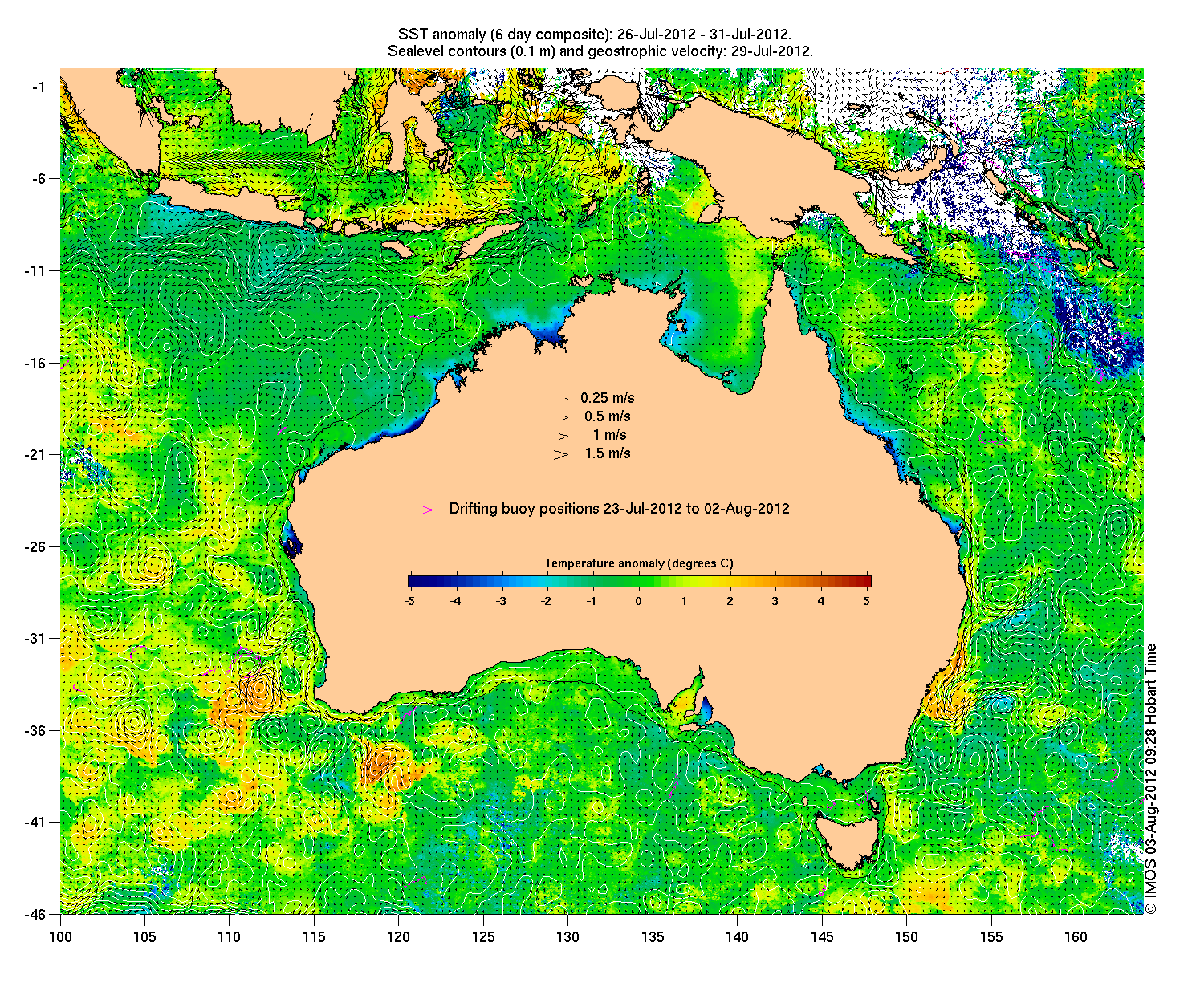Click the latitude axis label -31
This screenshot has height=983, width=1204.
[x=36, y=638]
